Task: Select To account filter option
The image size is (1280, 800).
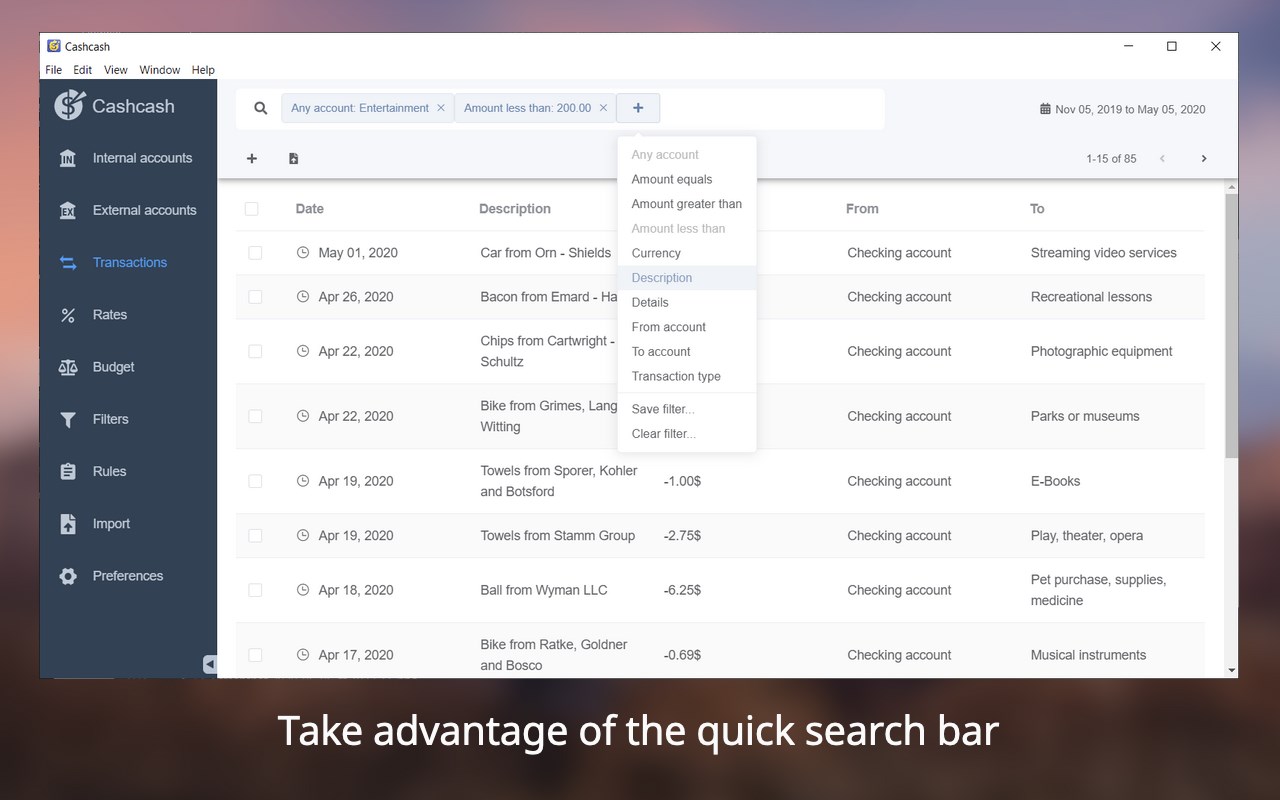Action: pyautogui.click(x=687, y=352)
